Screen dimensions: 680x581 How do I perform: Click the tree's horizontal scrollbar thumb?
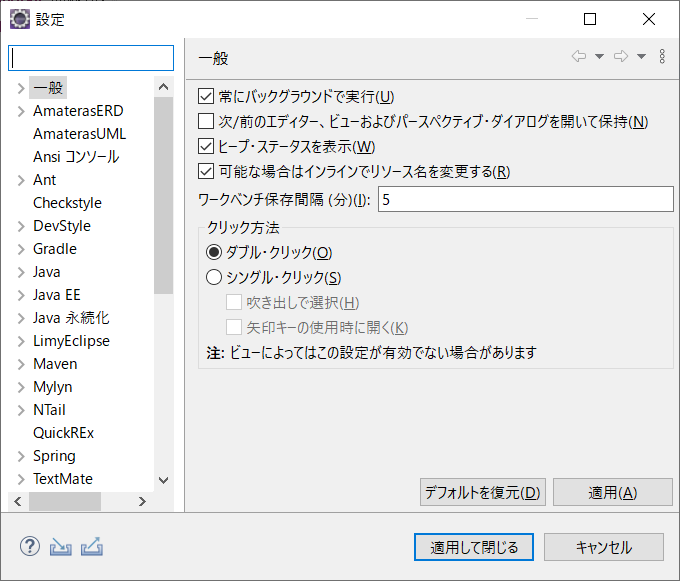click(65, 502)
